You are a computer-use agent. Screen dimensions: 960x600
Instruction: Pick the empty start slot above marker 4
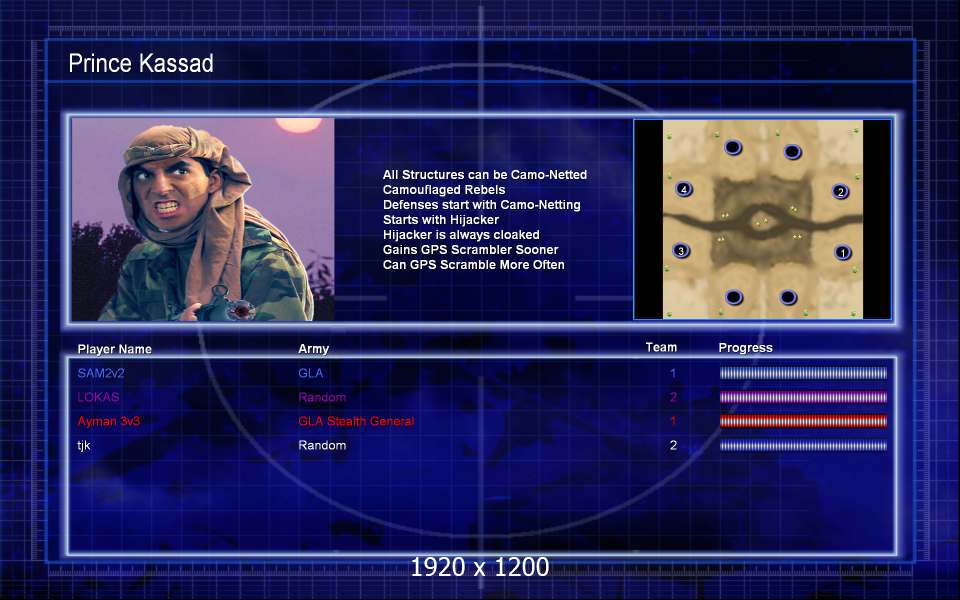tap(733, 148)
